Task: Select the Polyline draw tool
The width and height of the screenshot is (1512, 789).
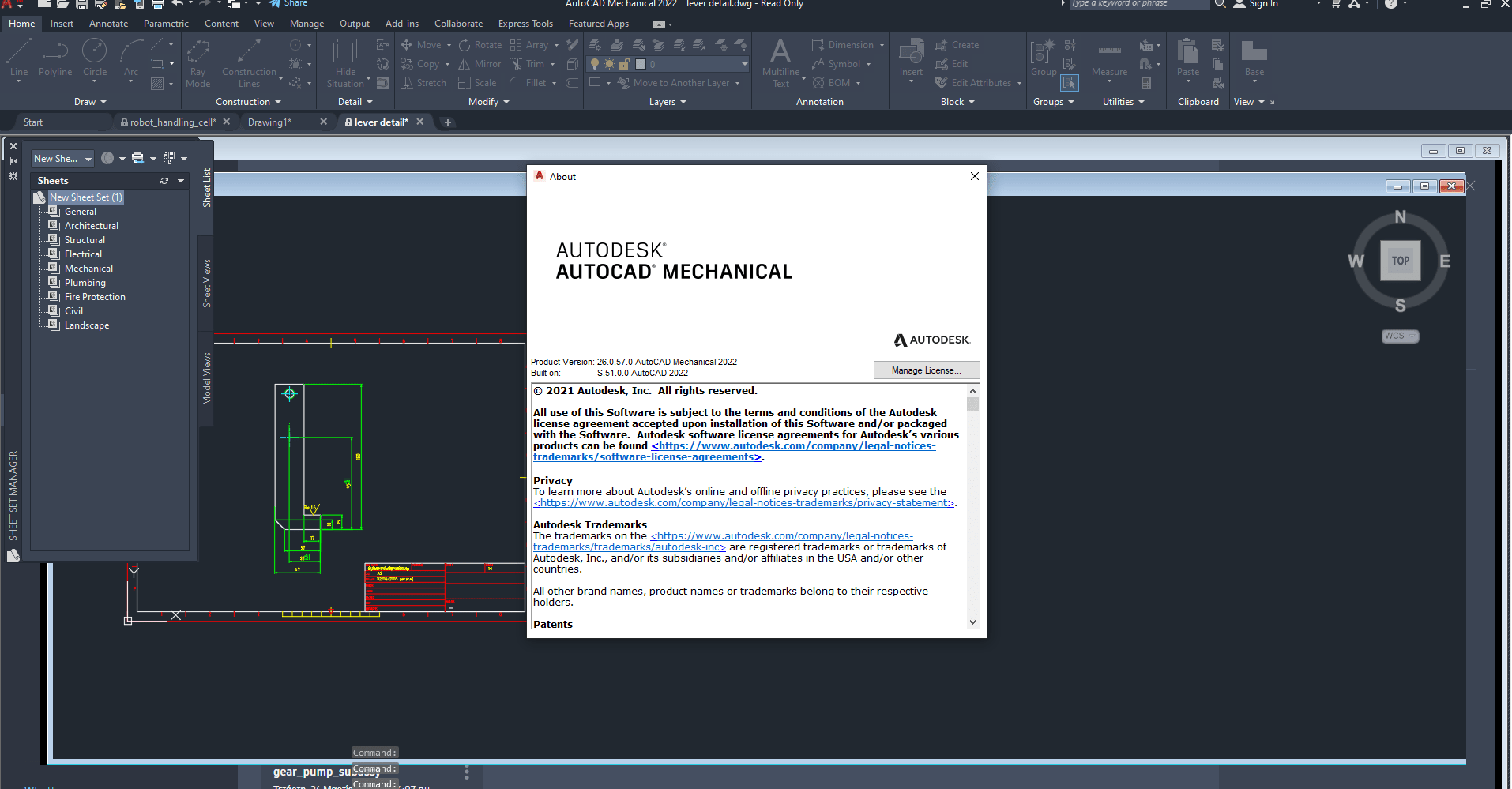Action: (55, 58)
